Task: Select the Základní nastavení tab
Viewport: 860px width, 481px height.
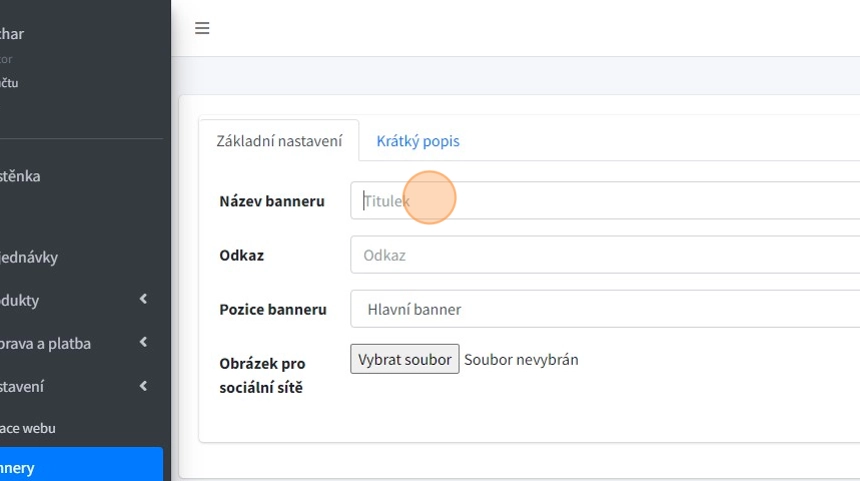Action: coord(279,141)
